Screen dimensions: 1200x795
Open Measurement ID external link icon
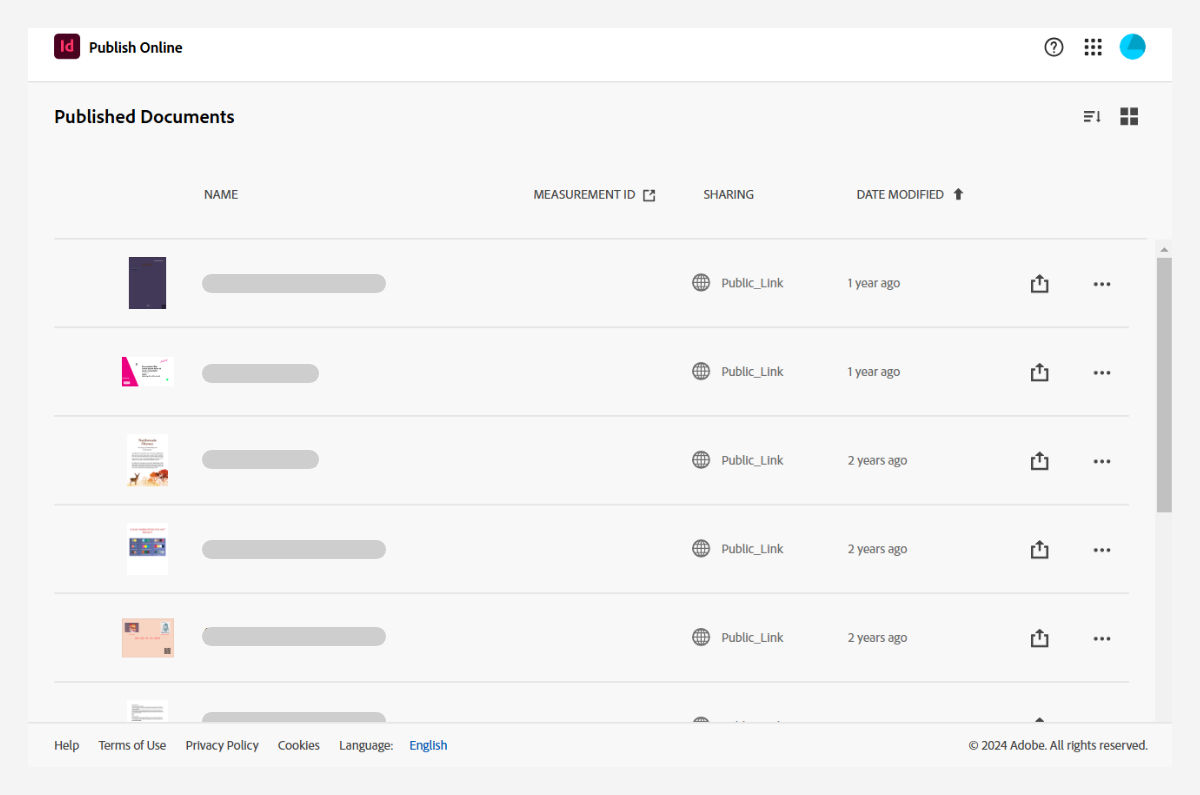pyautogui.click(x=649, y=195)
